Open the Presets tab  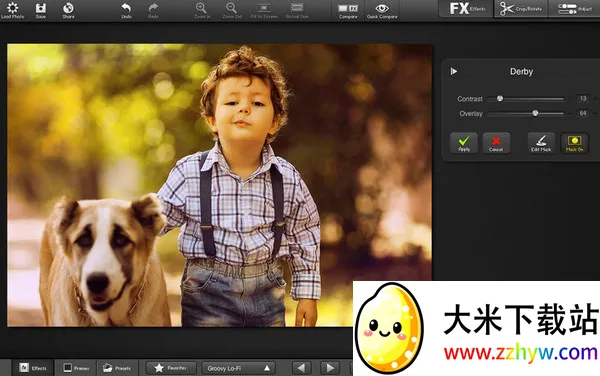click(x=117, y=368)
